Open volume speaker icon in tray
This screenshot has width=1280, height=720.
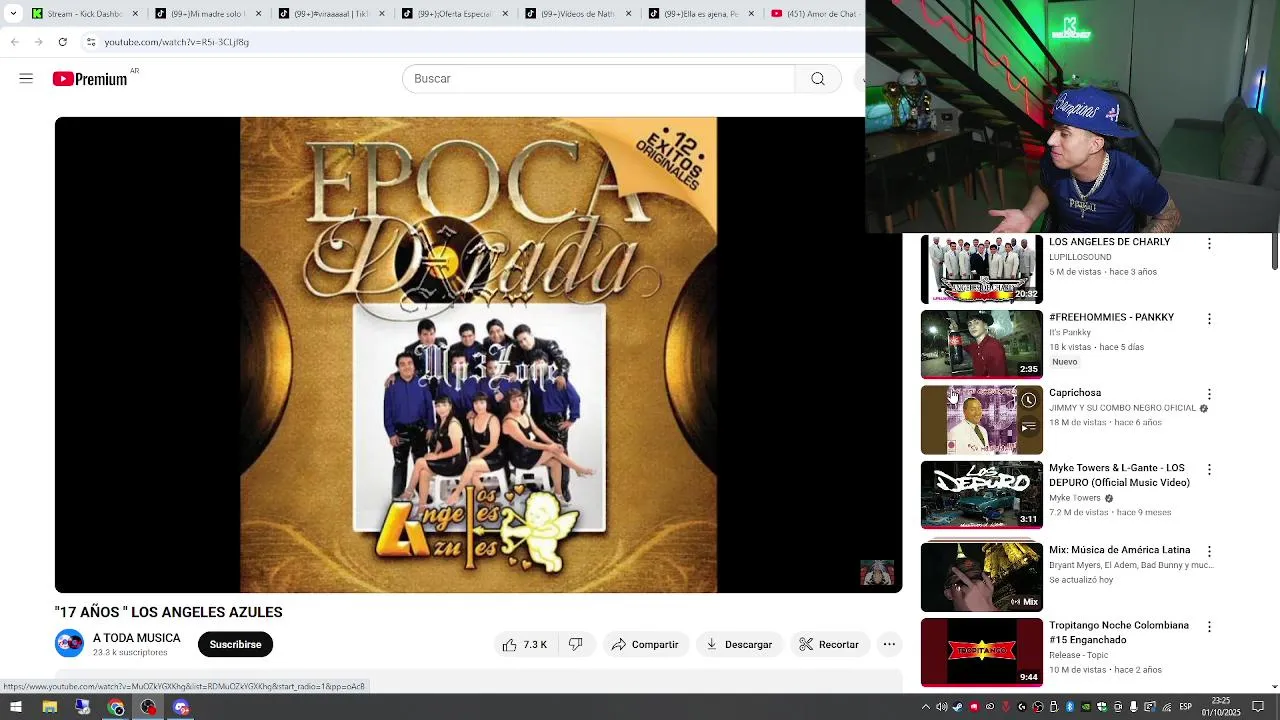point(941,708)
